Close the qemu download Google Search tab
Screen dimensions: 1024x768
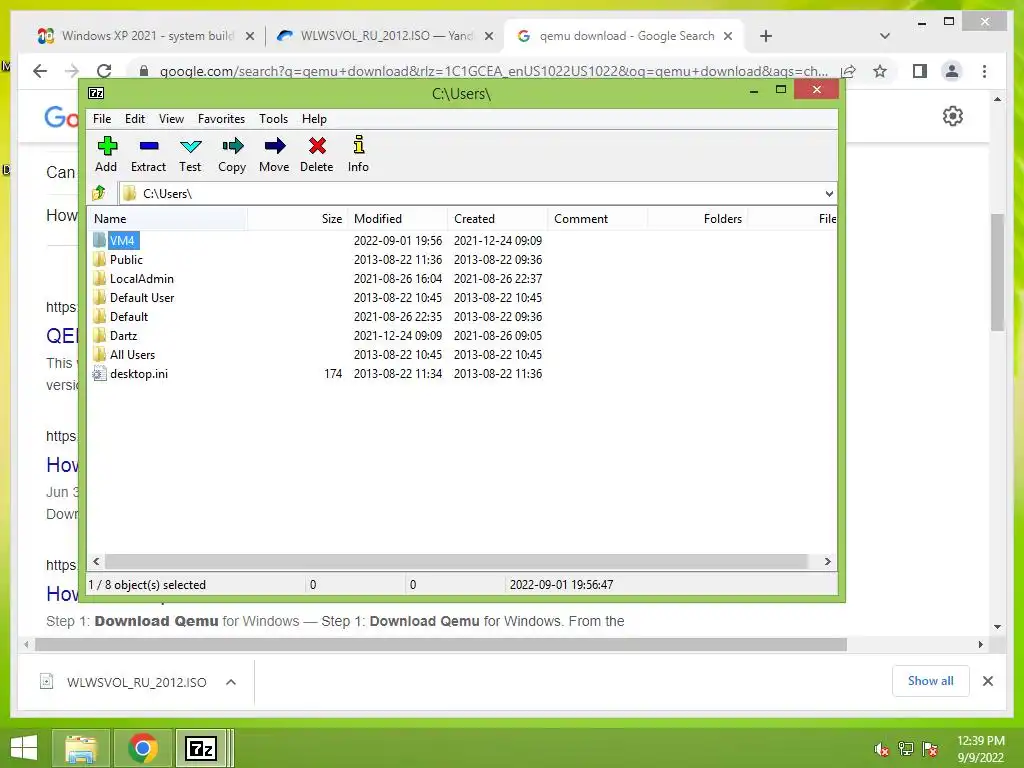728,36
